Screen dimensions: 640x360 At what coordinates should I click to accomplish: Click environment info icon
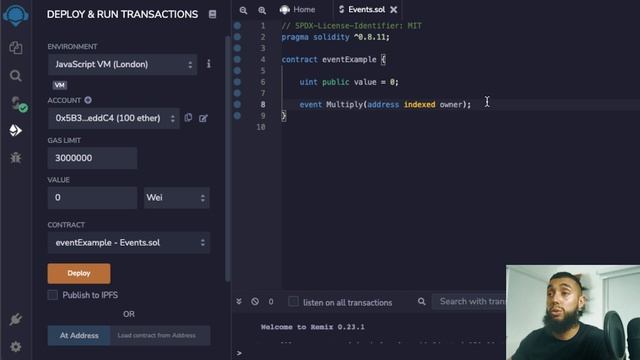click(x=209, y=64)
